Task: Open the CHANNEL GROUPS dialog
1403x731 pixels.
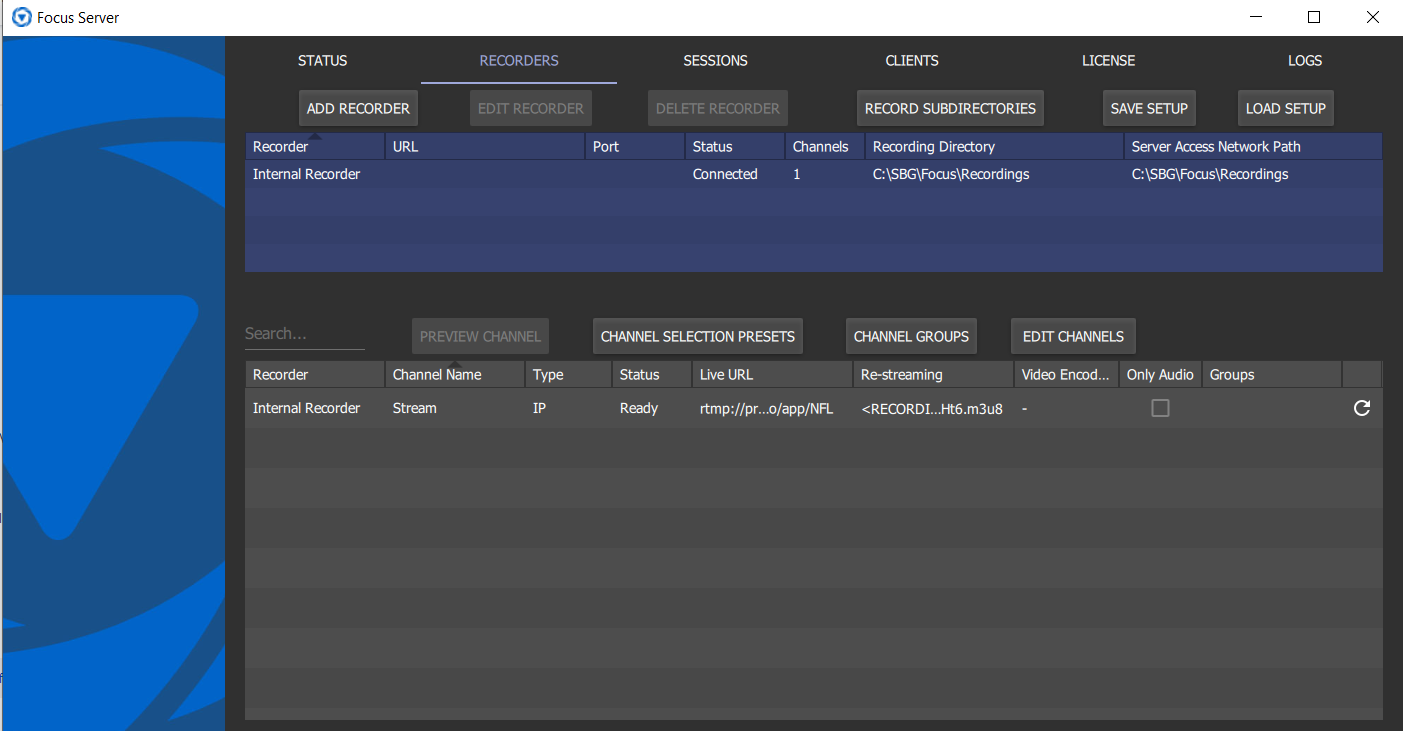Action: (x=911, y=336)
